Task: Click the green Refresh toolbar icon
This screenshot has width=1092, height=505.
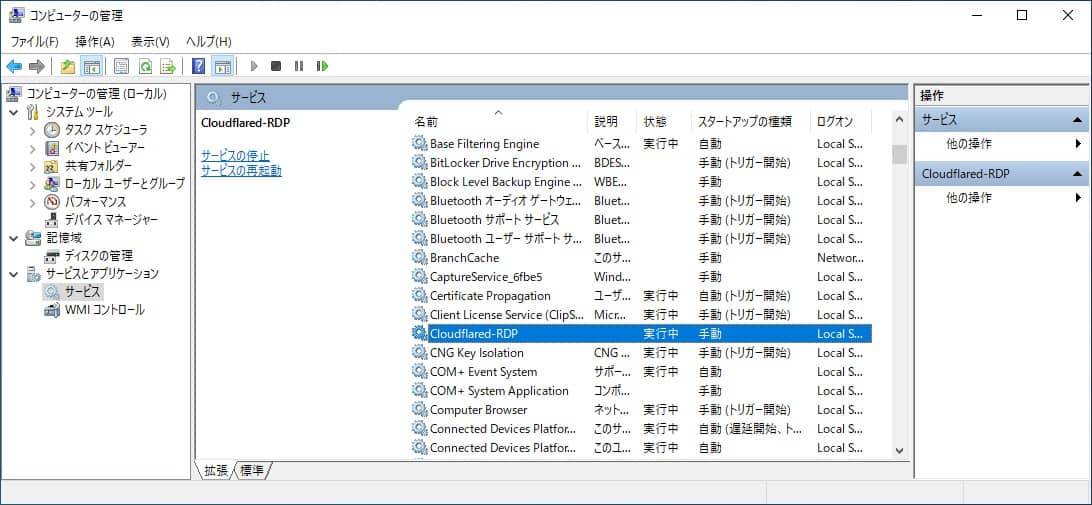Action: click(x=145, y=66)
